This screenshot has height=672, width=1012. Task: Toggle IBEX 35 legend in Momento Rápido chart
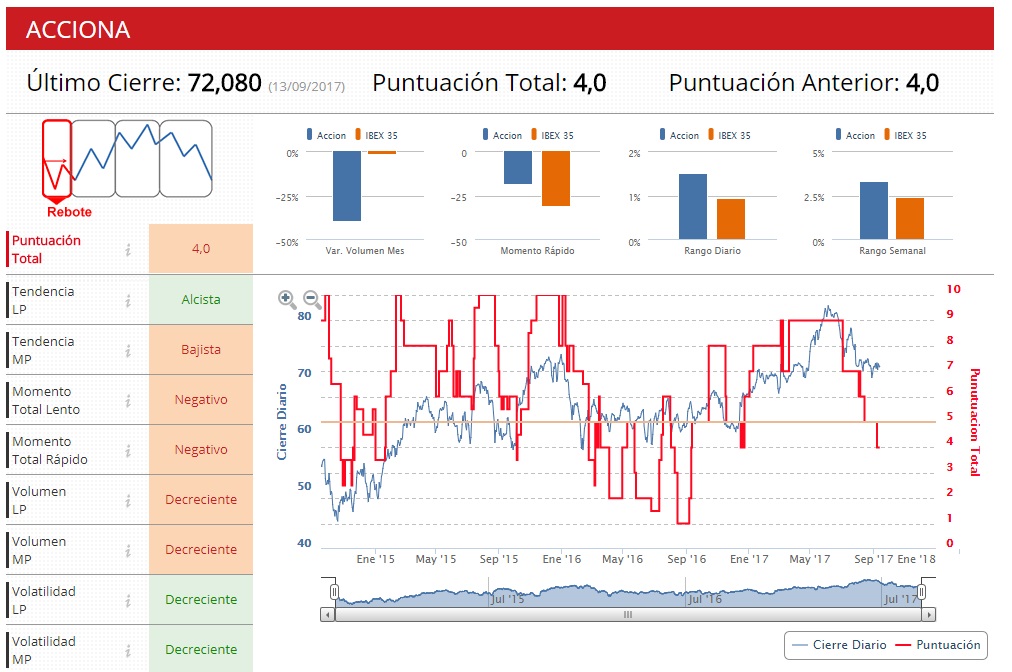pyautogui.click(x=552, y=135)
